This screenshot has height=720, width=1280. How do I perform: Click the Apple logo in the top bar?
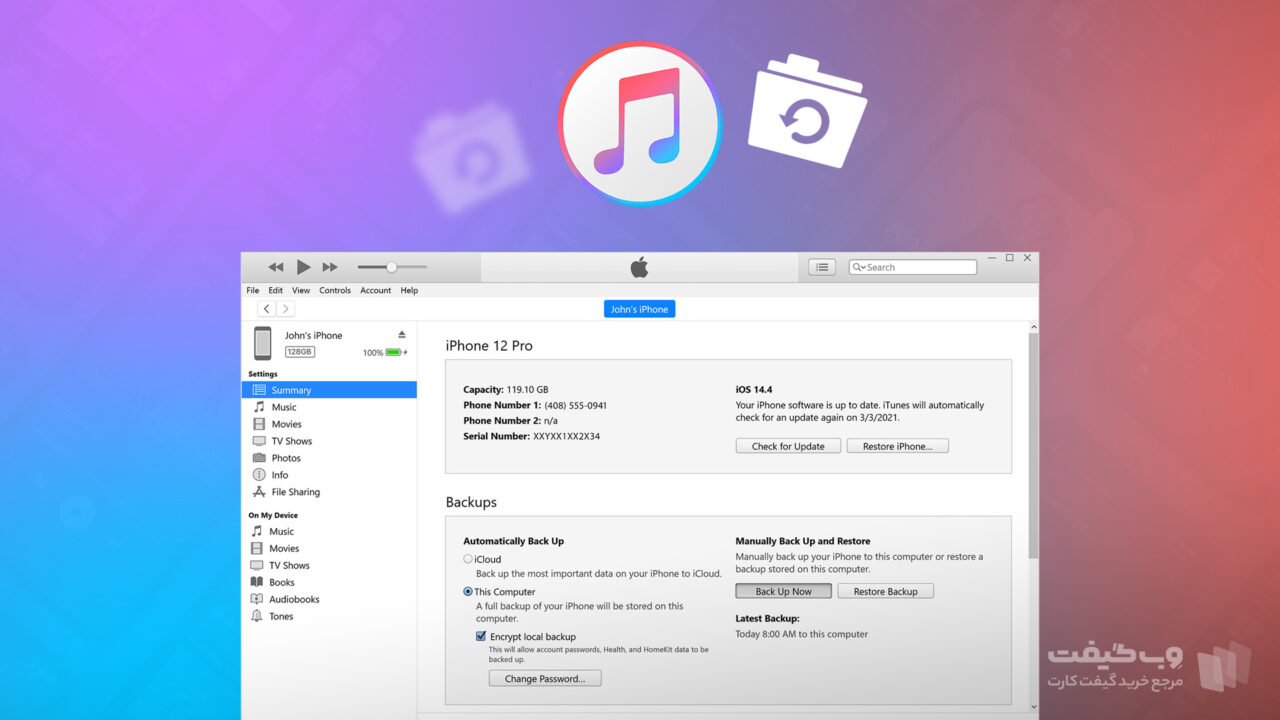point(639,267)
